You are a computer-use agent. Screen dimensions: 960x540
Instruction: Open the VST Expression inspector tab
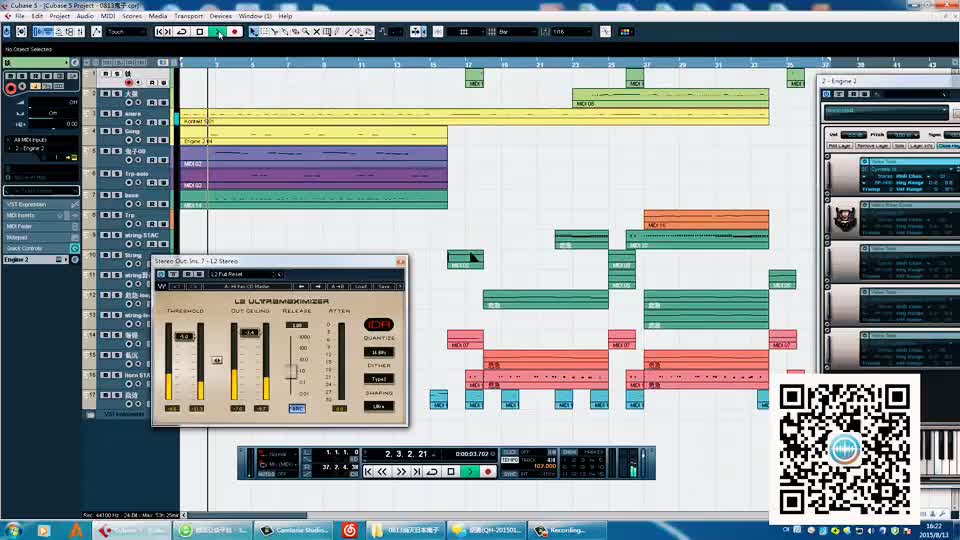(41, 204)
